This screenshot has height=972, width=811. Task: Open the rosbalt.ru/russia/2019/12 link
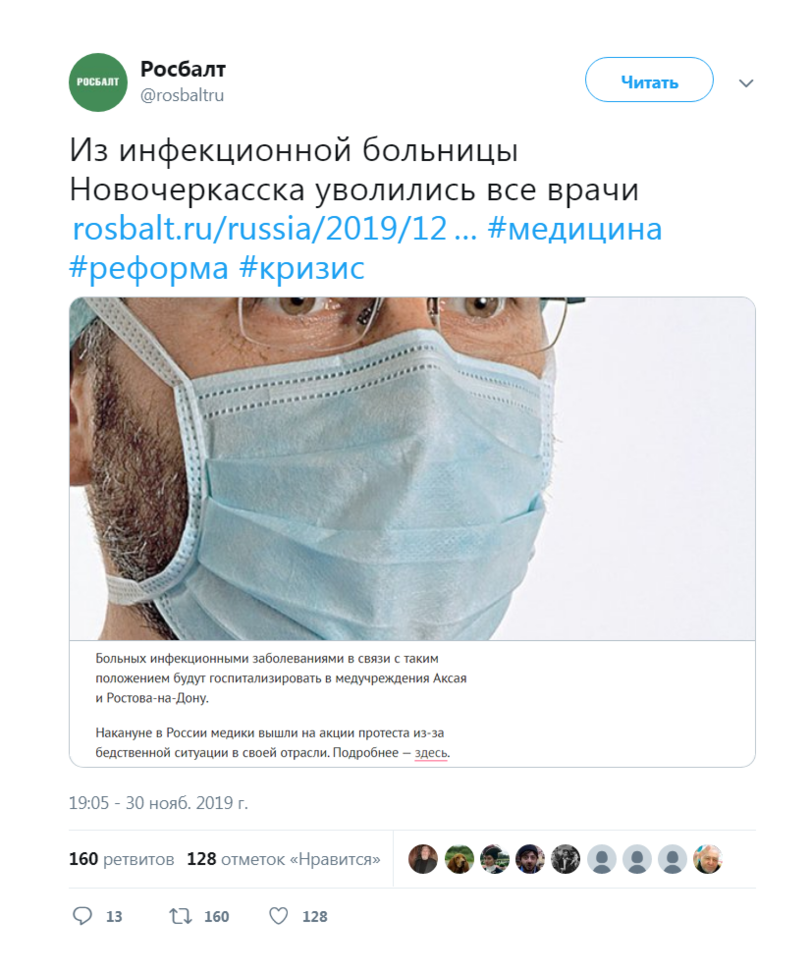click(x=275, y=229)
